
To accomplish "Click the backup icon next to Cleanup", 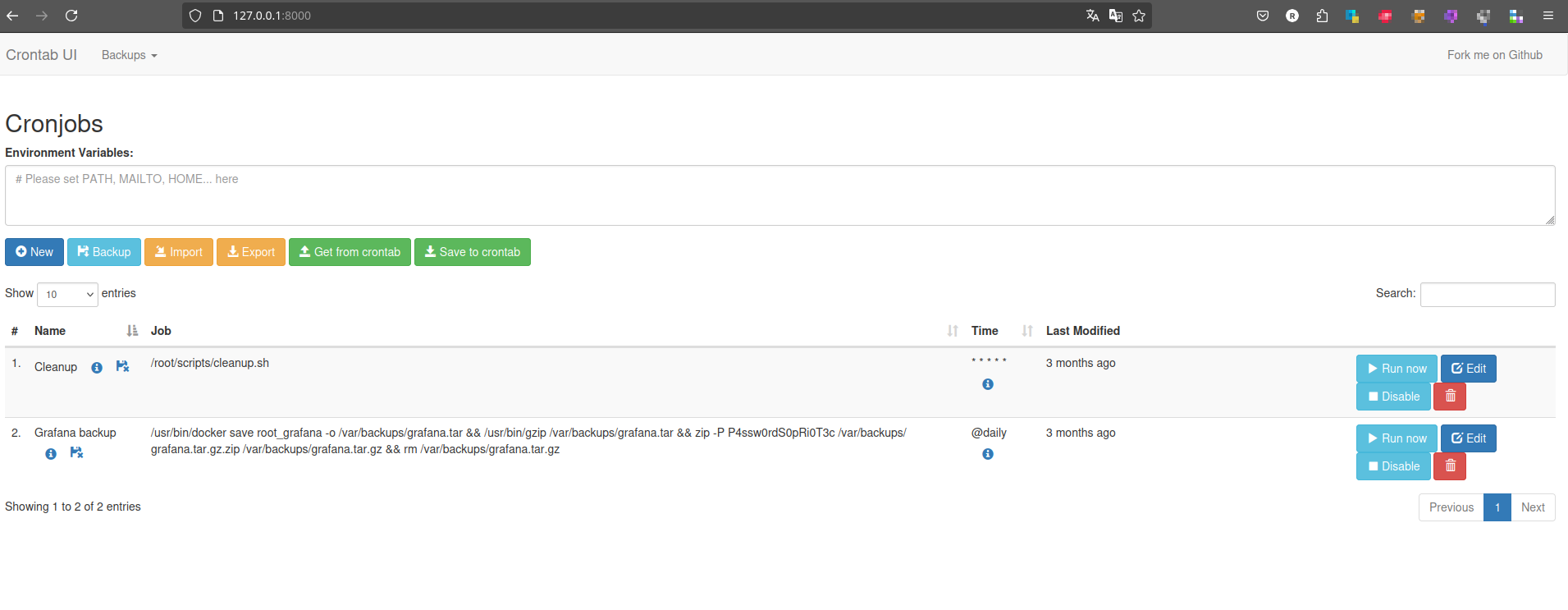I will (x=122, y=367).
